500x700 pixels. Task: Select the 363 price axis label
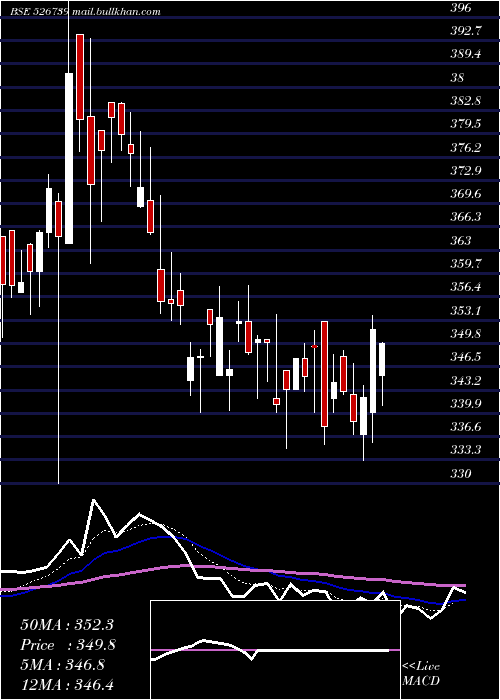click(460, 241)
